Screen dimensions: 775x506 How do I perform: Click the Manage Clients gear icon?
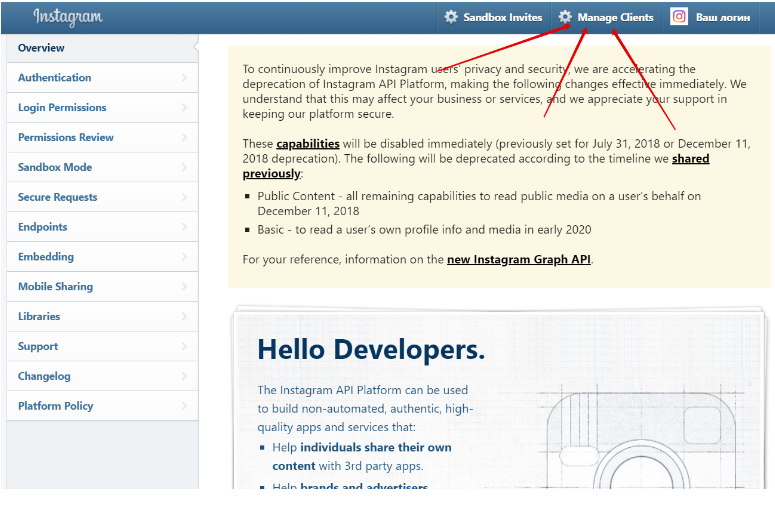(565, 17)
